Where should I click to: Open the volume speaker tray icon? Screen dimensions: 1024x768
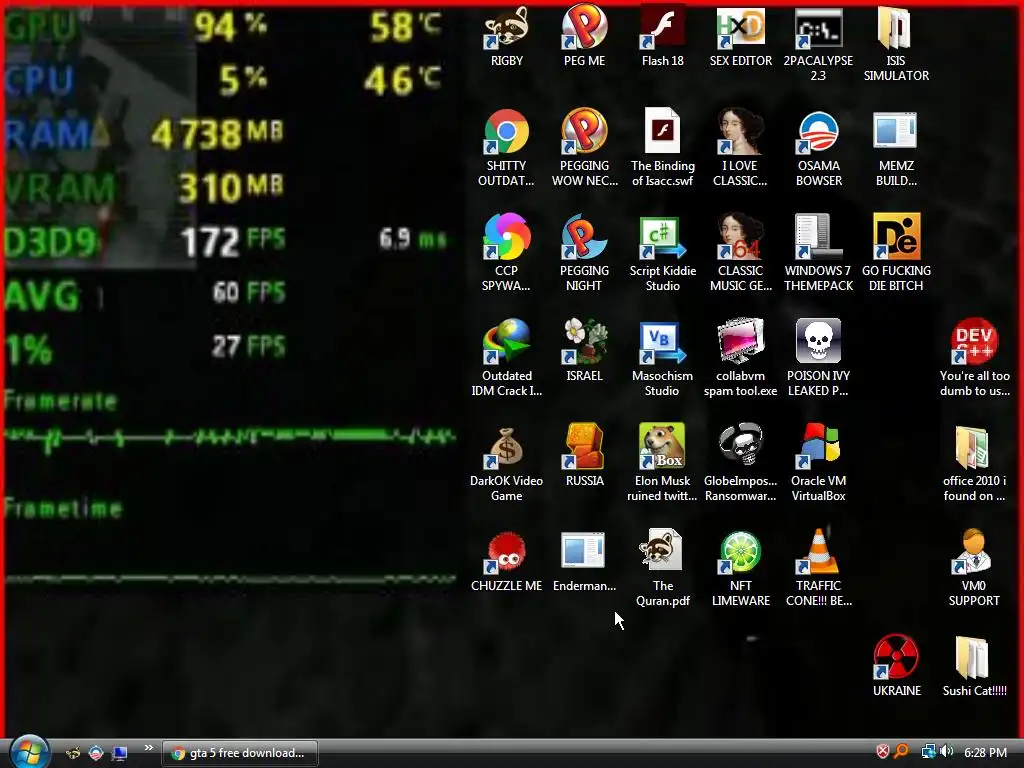[x=946, y=752]
